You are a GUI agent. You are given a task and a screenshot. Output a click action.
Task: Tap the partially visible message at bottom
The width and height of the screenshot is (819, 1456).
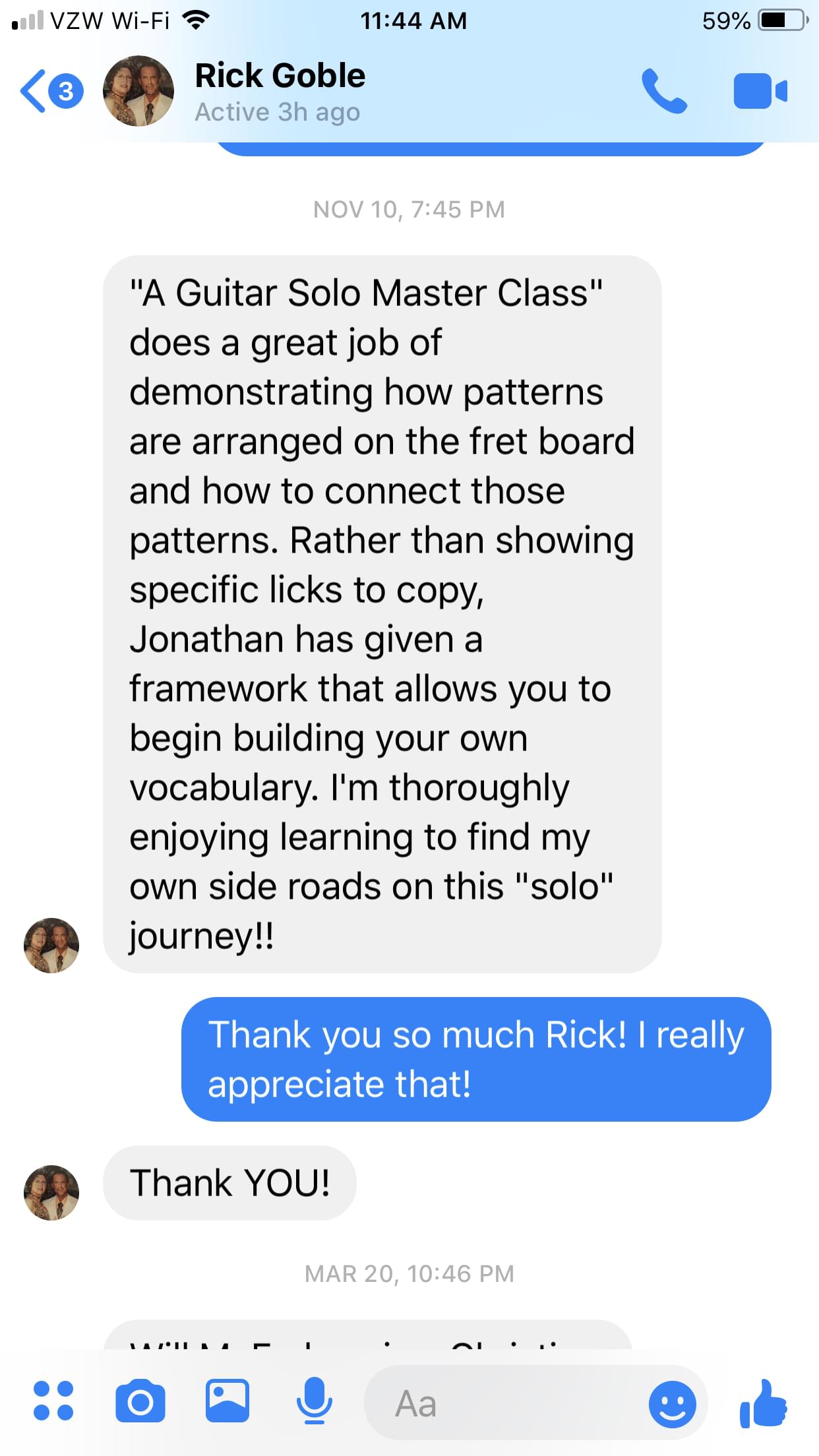tap(368, 1334)
